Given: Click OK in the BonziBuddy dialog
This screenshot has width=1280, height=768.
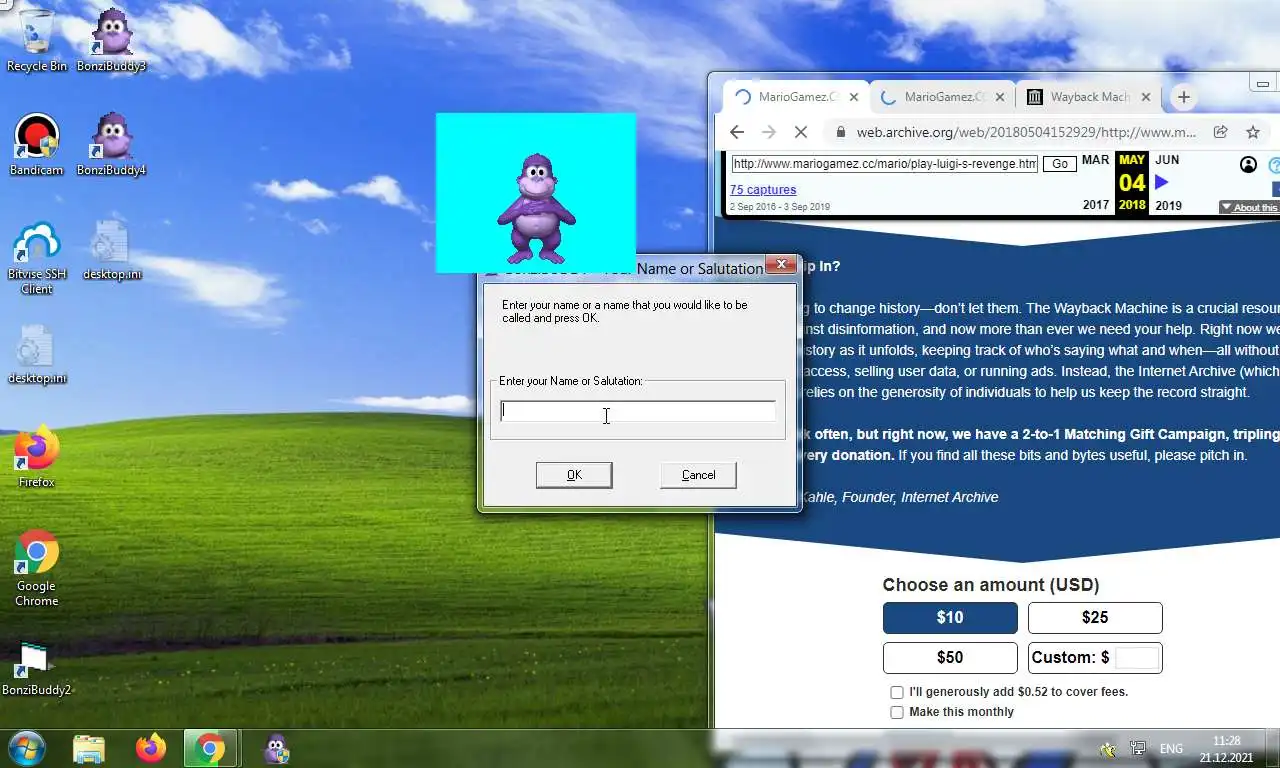Looking at the screenshot, I should pos(574,475).
